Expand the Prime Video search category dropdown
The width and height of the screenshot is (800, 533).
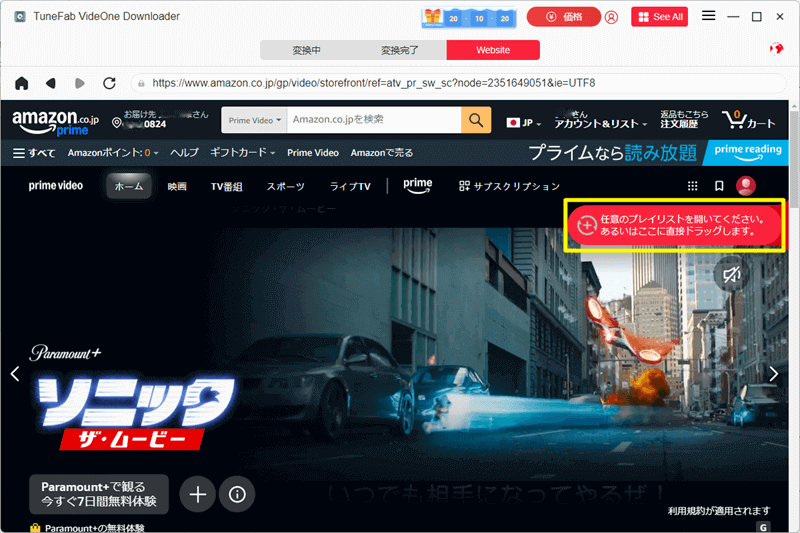coord(254,120)
